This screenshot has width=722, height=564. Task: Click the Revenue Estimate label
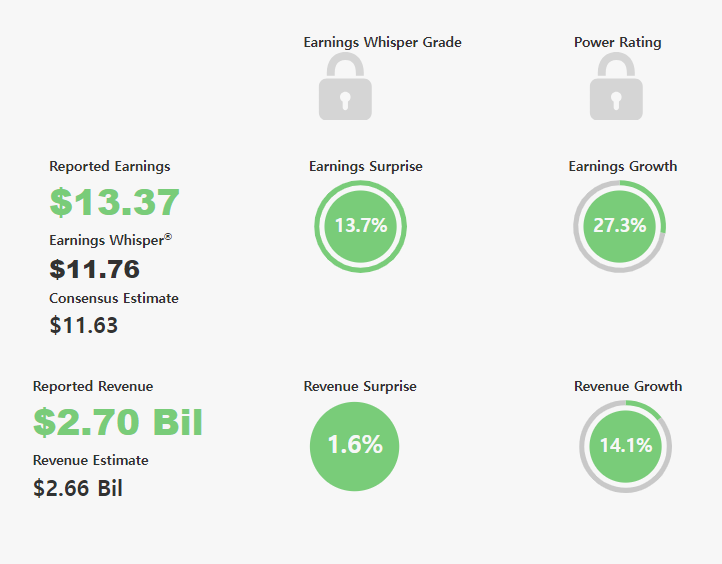coord(91,460)
